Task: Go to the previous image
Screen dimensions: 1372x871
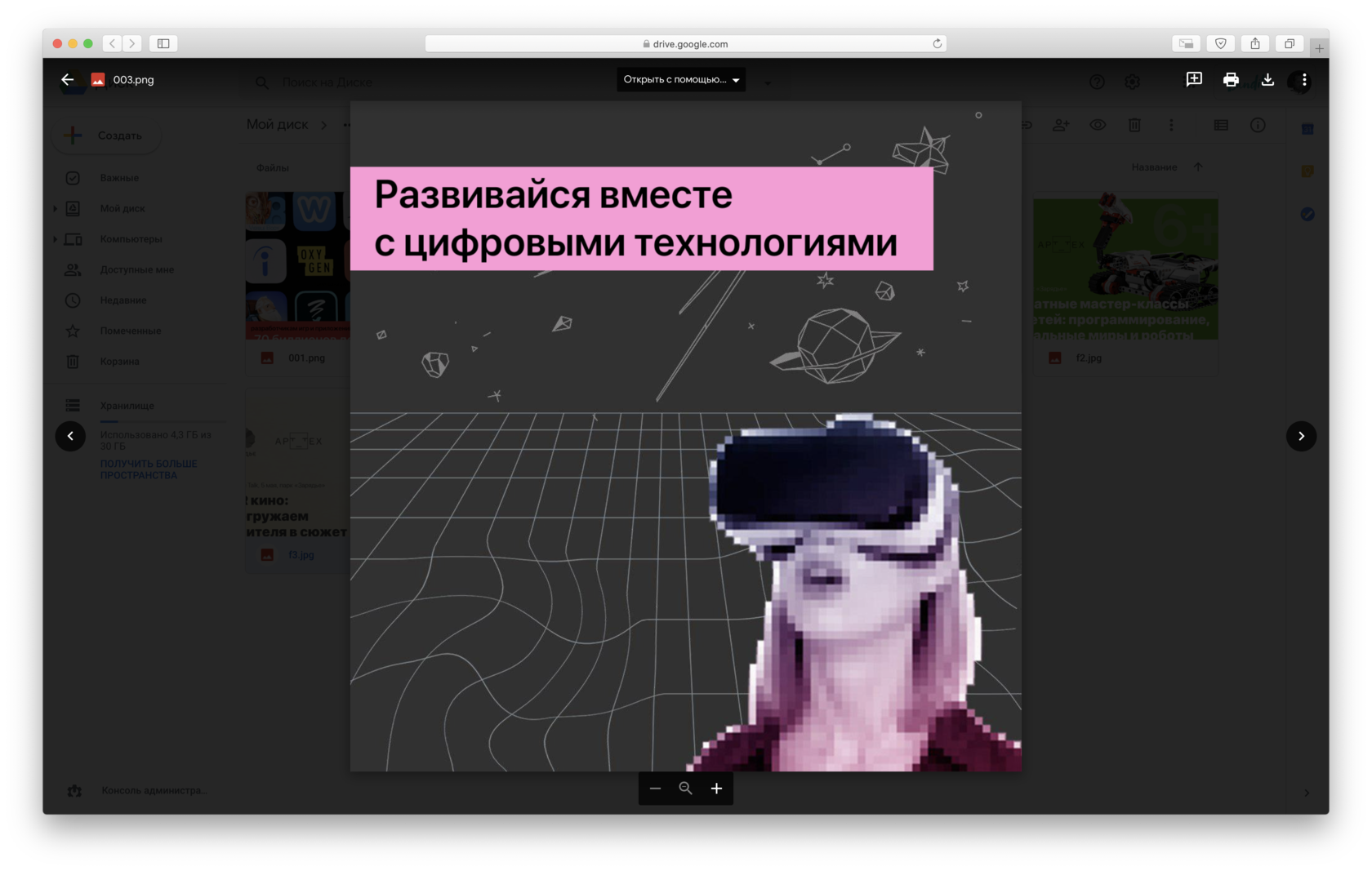Action: point(70,436)
